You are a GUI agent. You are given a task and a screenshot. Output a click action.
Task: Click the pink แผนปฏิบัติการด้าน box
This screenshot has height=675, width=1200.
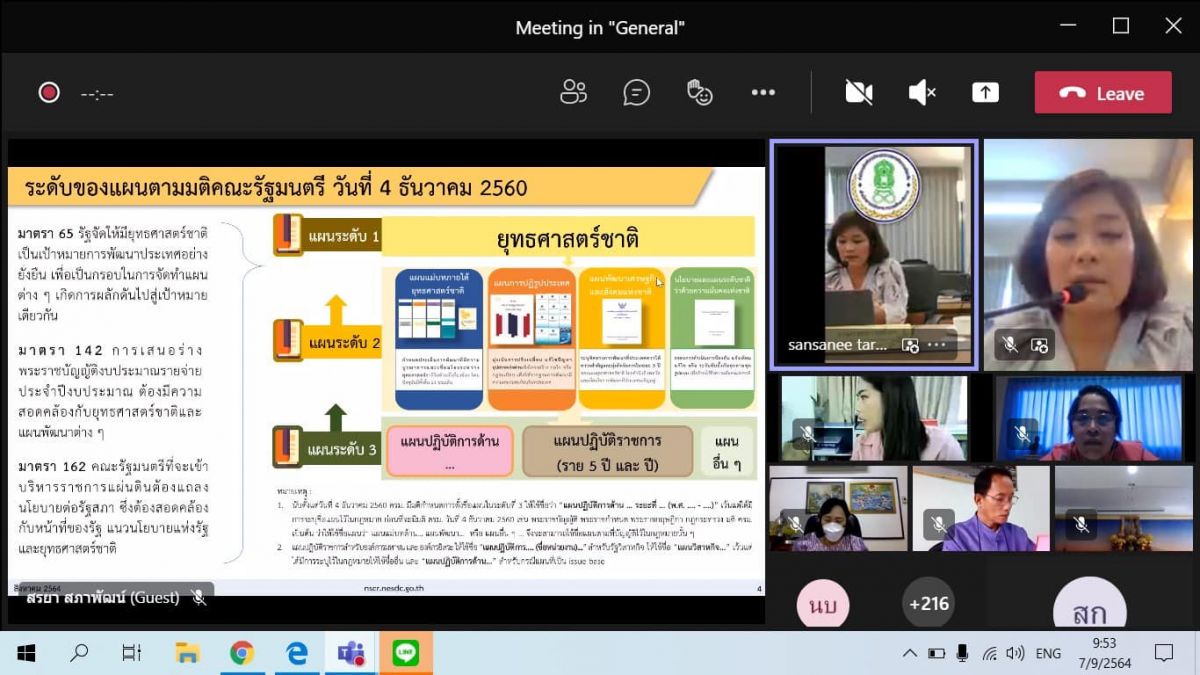[449, 450]
